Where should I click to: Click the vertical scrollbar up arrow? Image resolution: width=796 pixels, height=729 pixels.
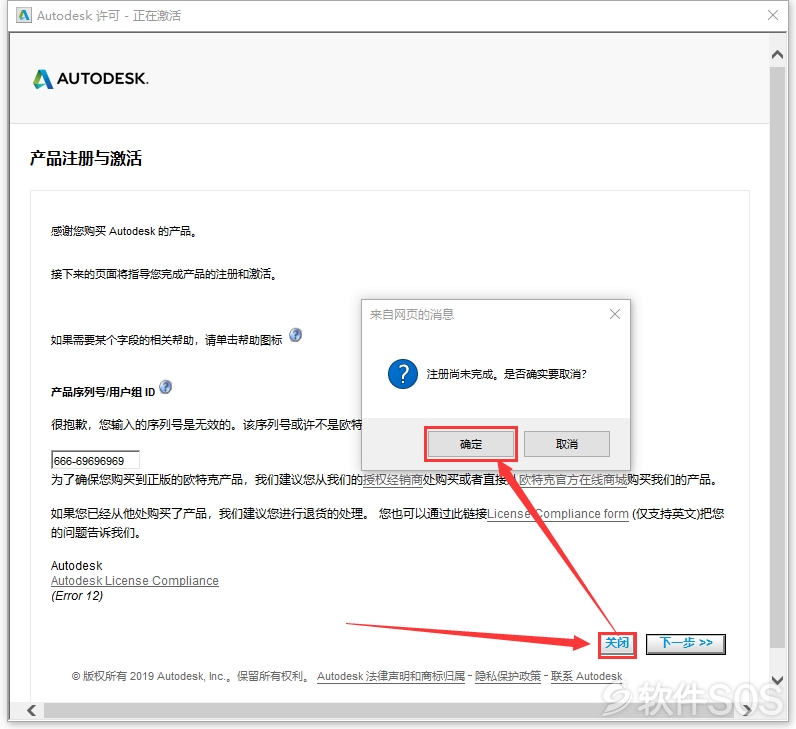(777, 54)
